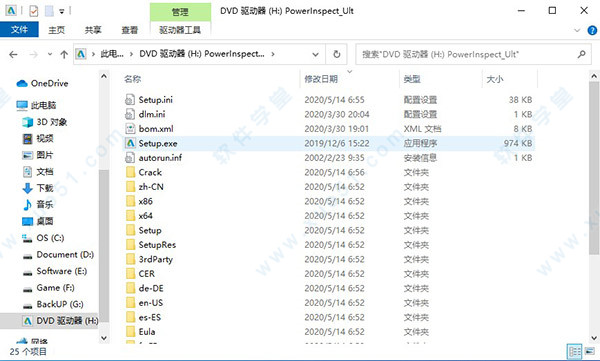600x361 pixels.
Task: Select the 管理 contextual tab
Action: (x=180, y=12)
